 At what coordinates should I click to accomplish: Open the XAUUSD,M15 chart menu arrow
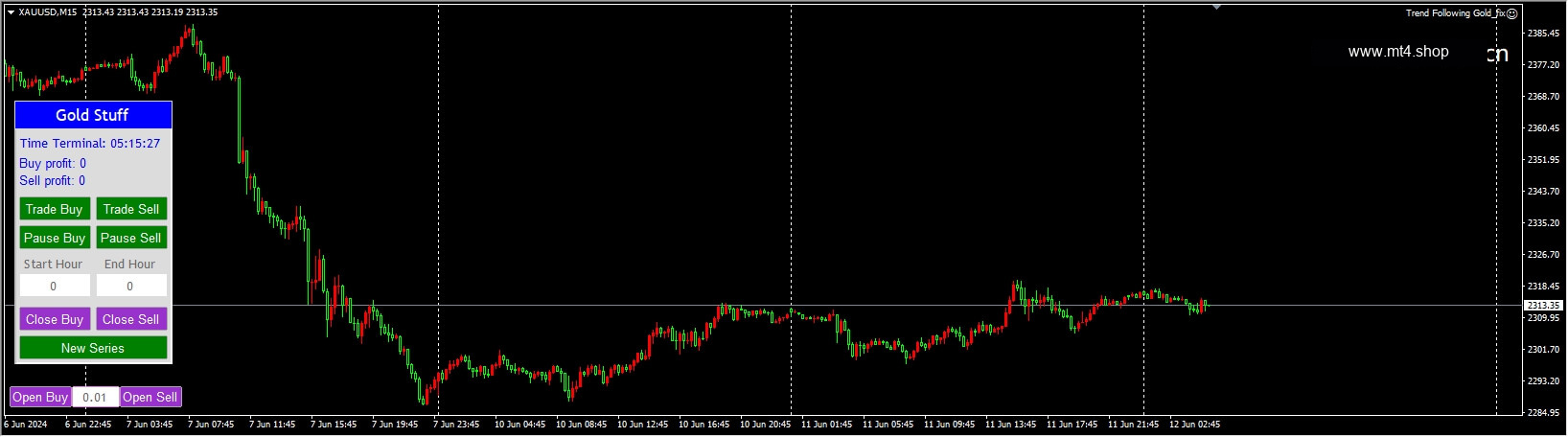(x=11, y=12)
